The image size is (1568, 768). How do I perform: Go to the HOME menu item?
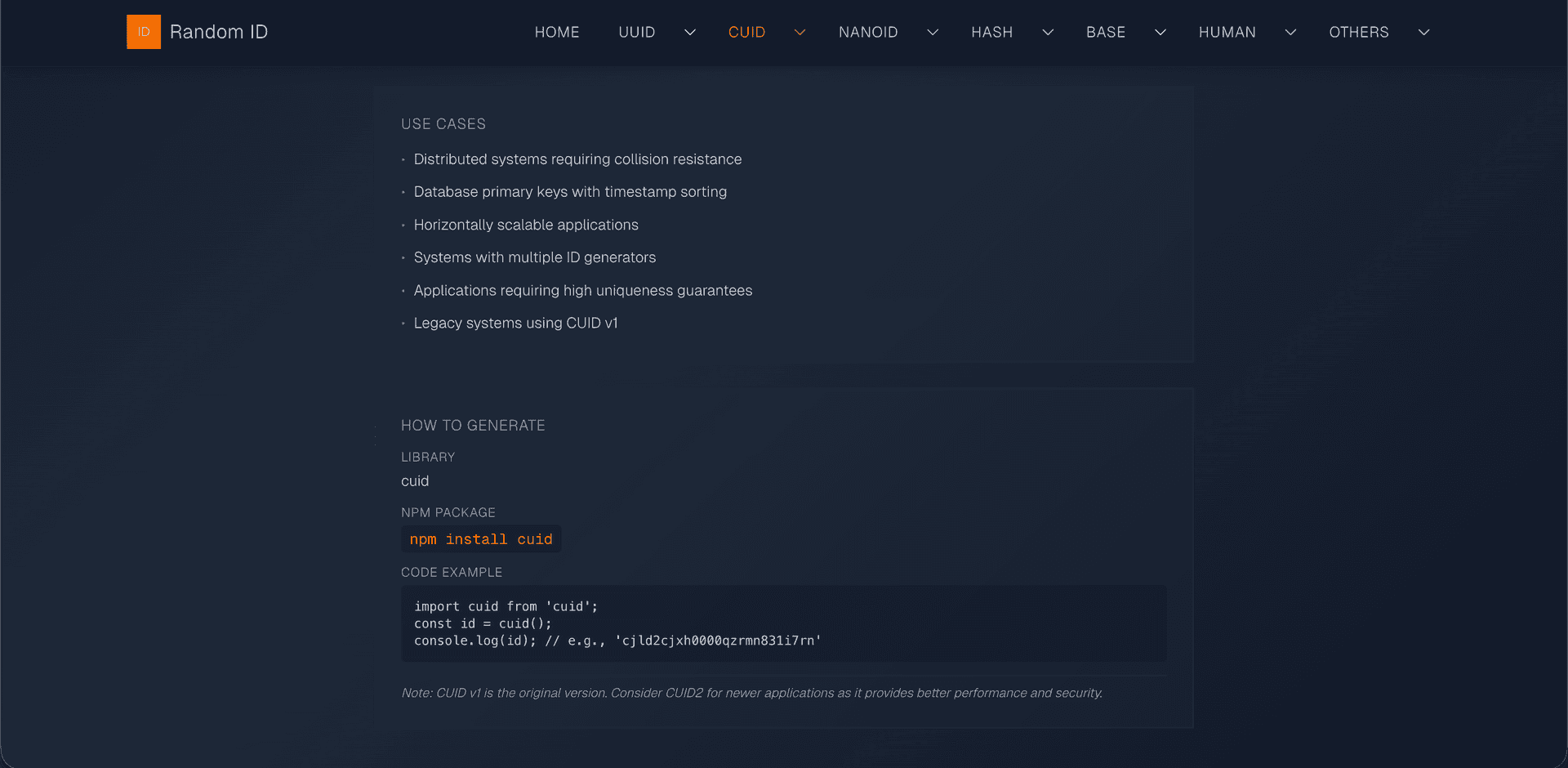click(x=557, y=32)
